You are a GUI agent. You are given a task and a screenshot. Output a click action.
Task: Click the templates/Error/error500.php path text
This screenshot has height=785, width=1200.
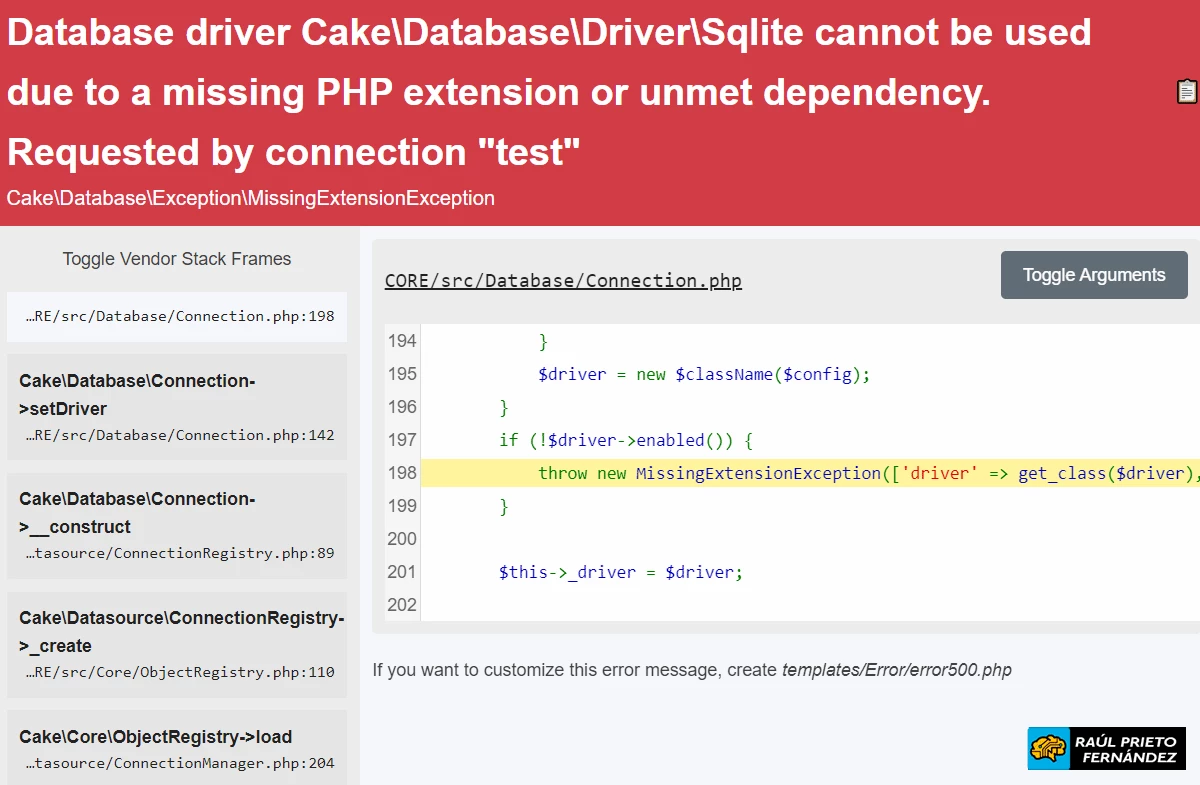click(x=896, y=670)
